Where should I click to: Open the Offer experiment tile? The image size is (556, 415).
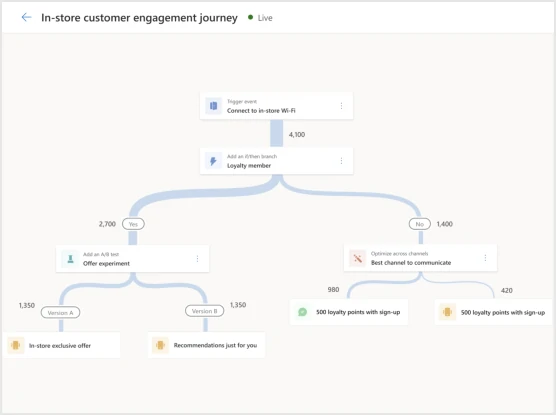click(133, 259)
